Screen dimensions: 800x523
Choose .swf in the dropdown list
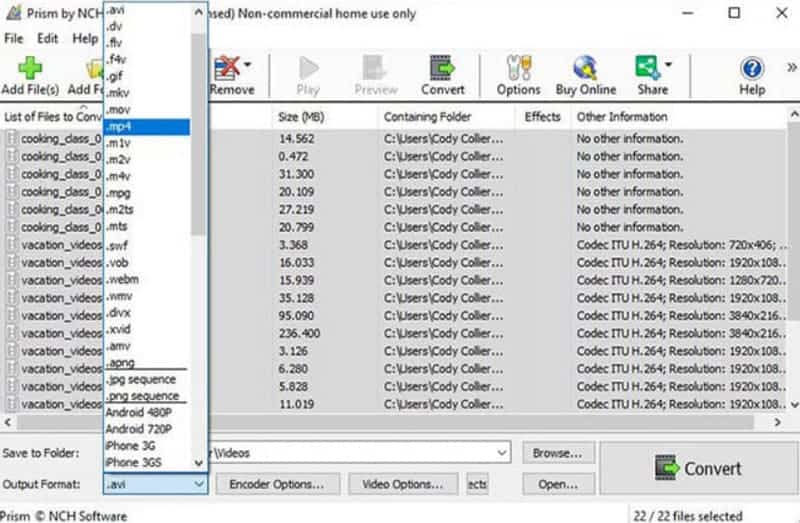(147, 245)
